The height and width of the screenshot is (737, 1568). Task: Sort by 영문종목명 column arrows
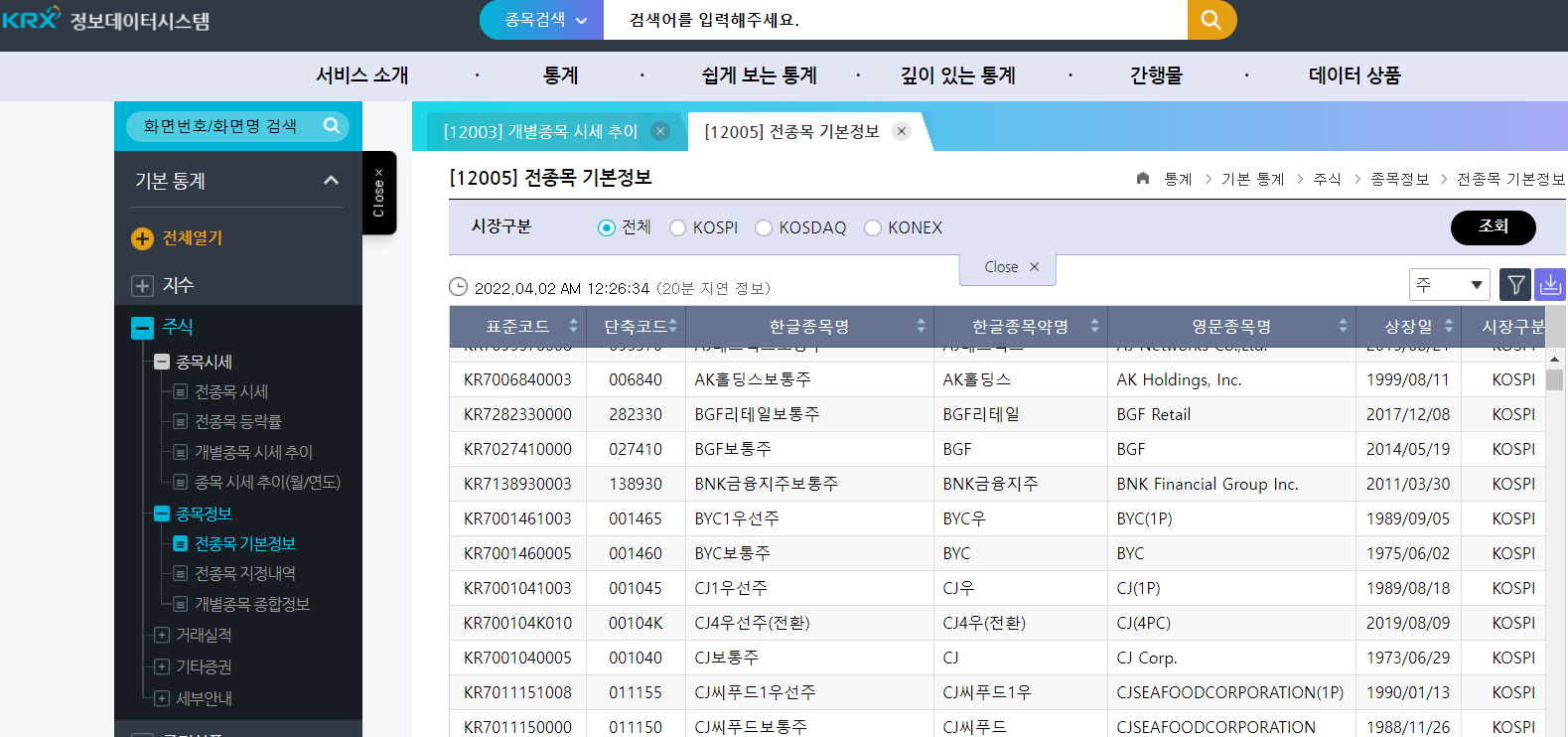1343,326
